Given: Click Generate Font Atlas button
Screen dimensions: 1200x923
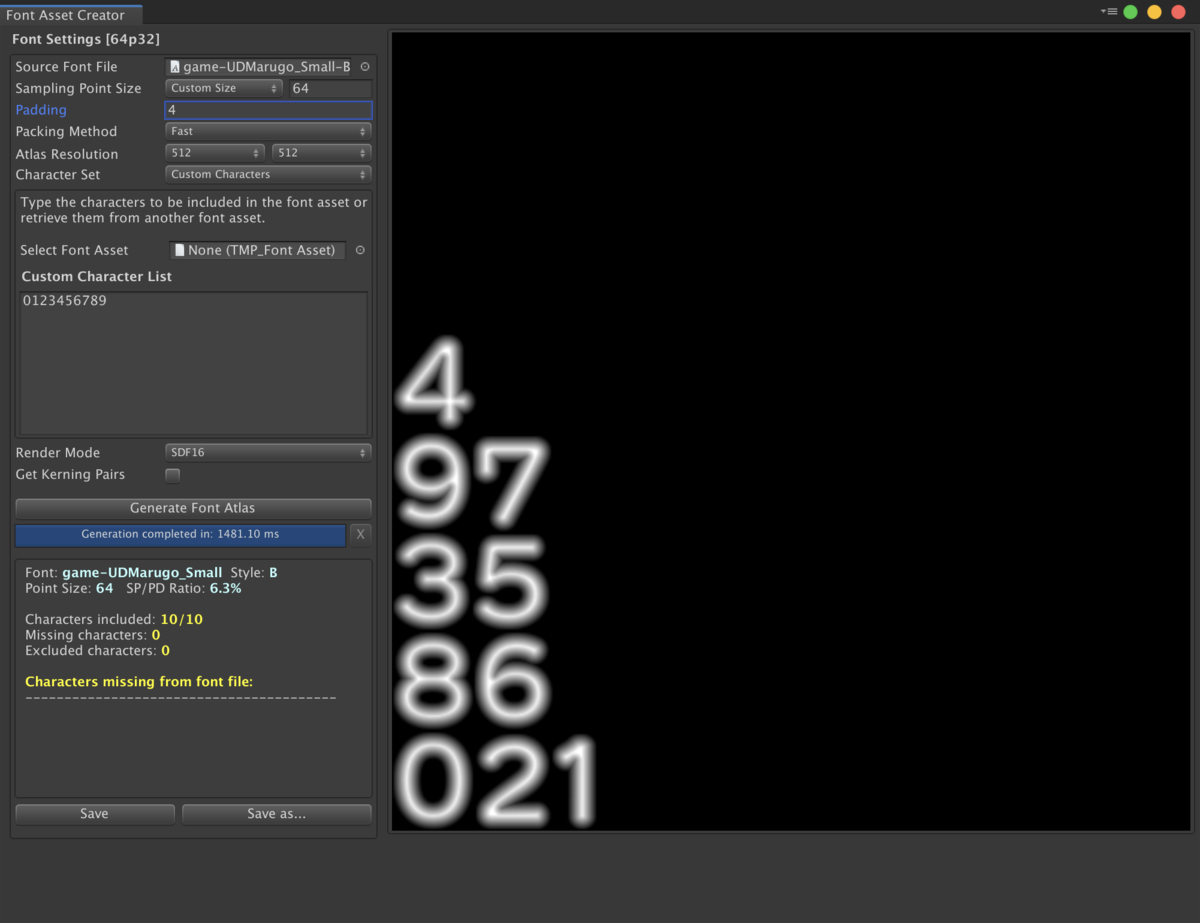Looking at the screenshot, I should (x=193, y=508).
